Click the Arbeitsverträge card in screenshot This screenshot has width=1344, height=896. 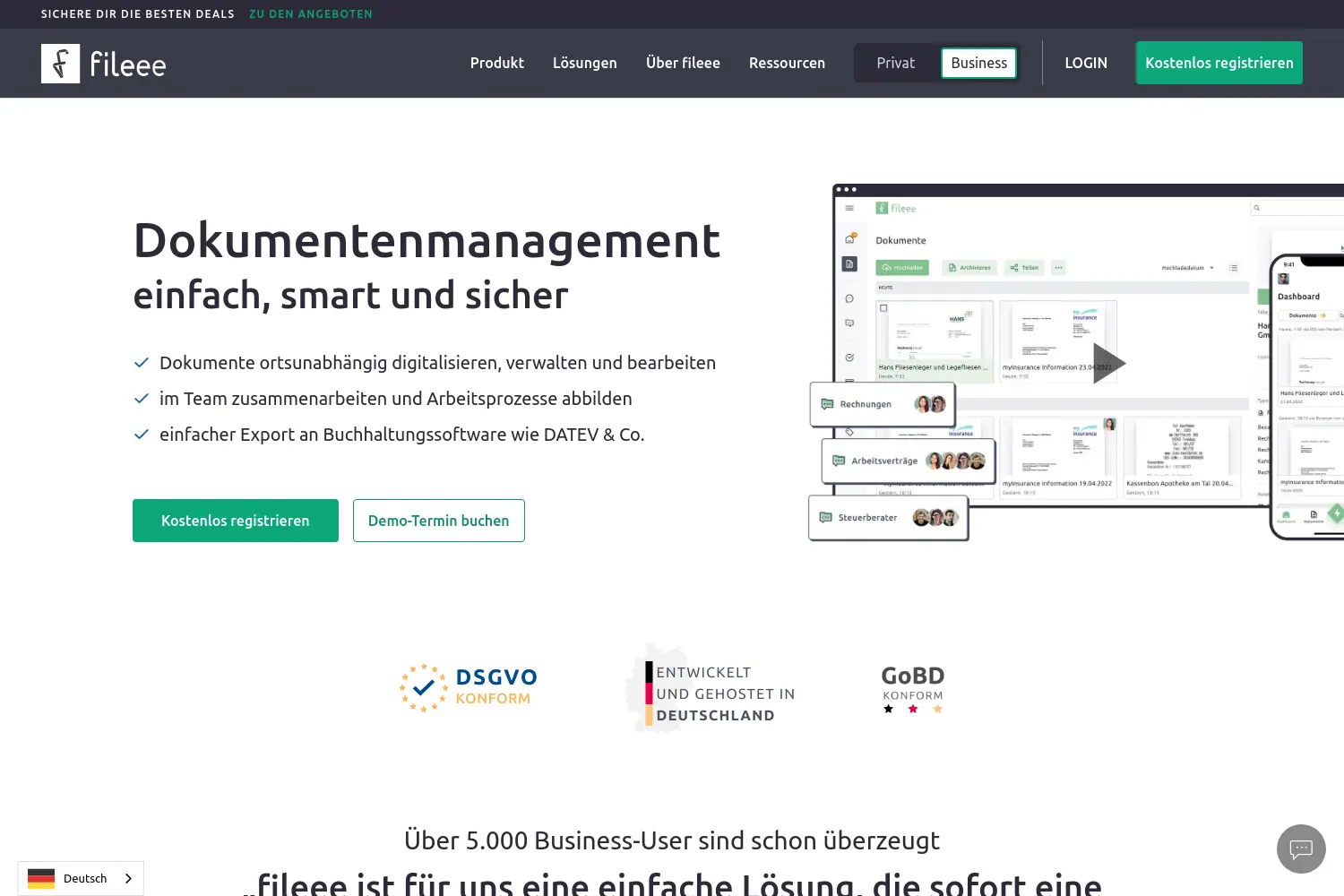(x=909, y=461)
